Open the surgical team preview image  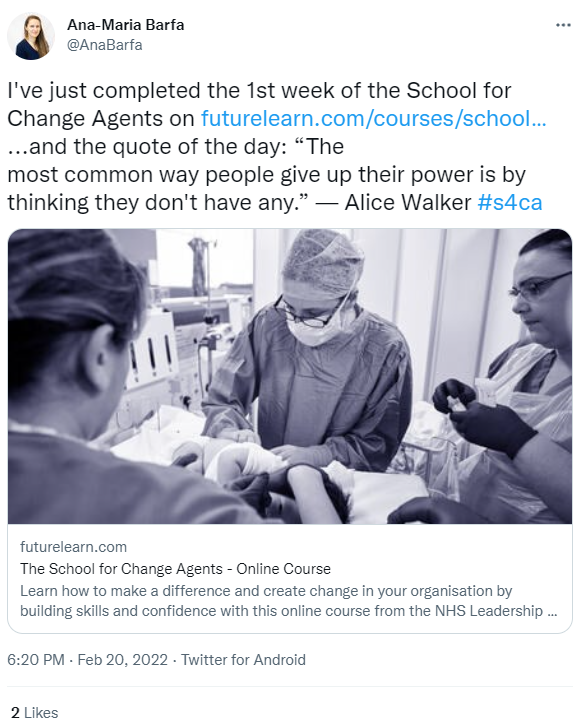(x=290, y=376)
